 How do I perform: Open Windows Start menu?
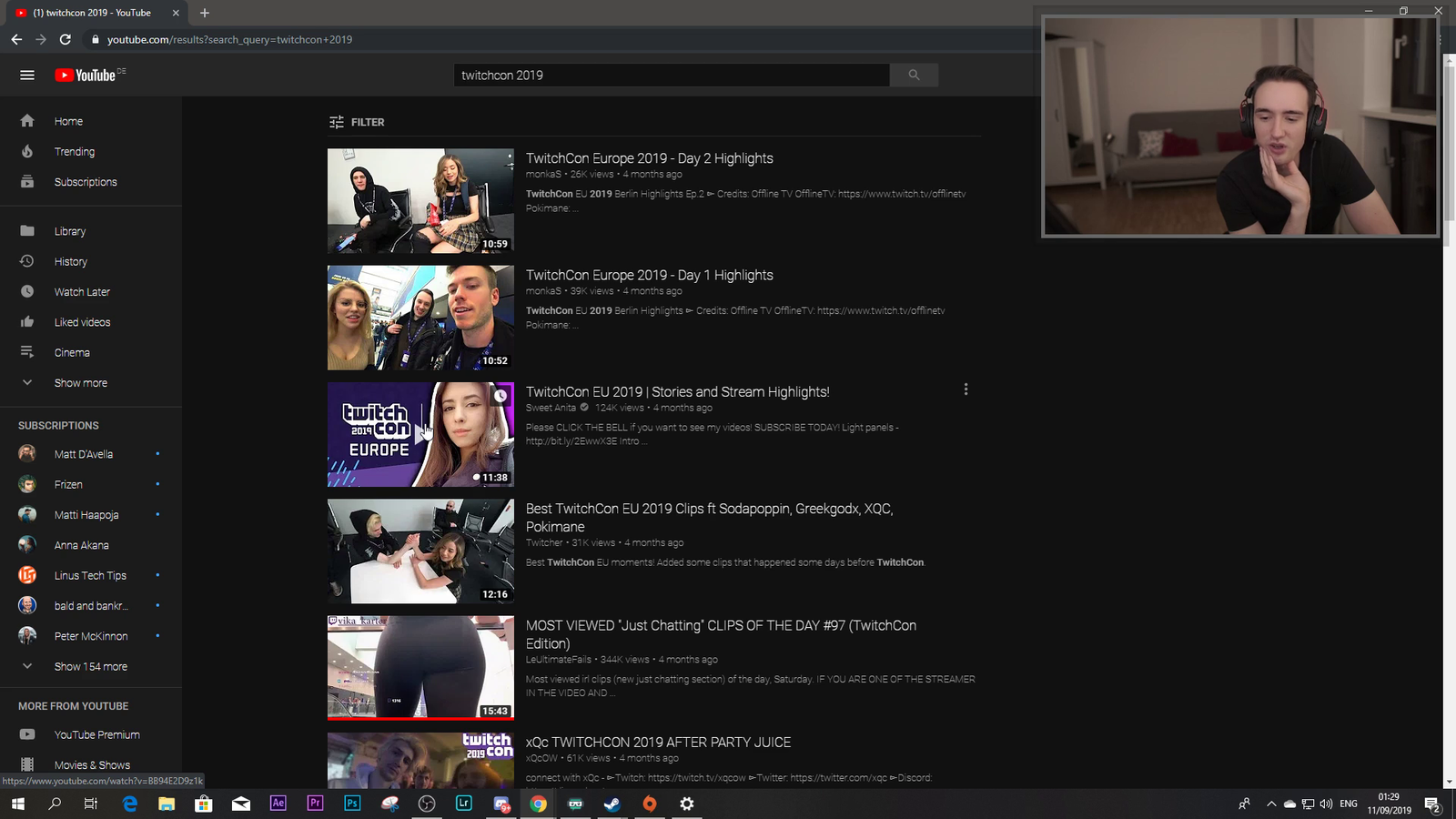[17, 804]
